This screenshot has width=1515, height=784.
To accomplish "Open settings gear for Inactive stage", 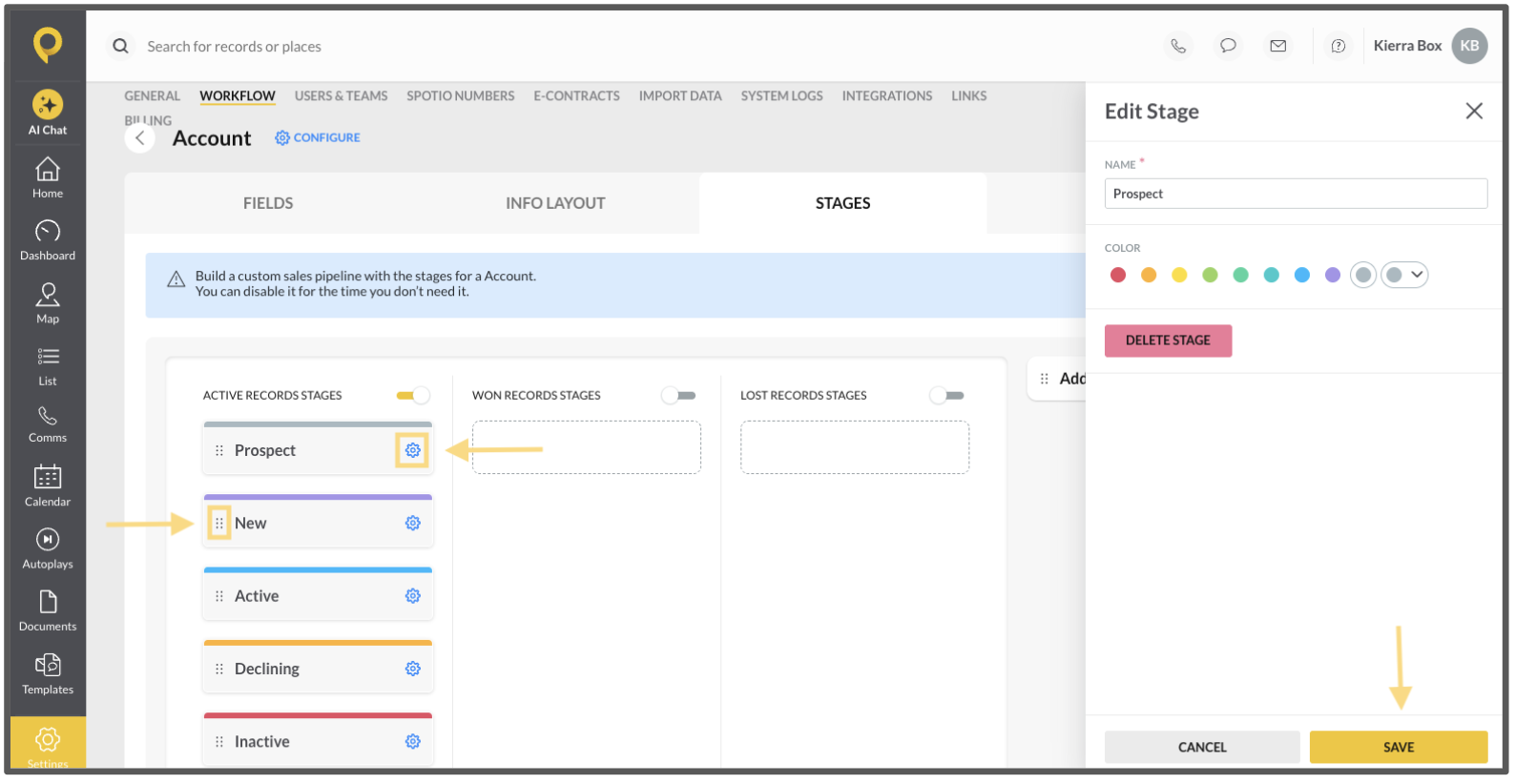I will [x=413, y=742].
